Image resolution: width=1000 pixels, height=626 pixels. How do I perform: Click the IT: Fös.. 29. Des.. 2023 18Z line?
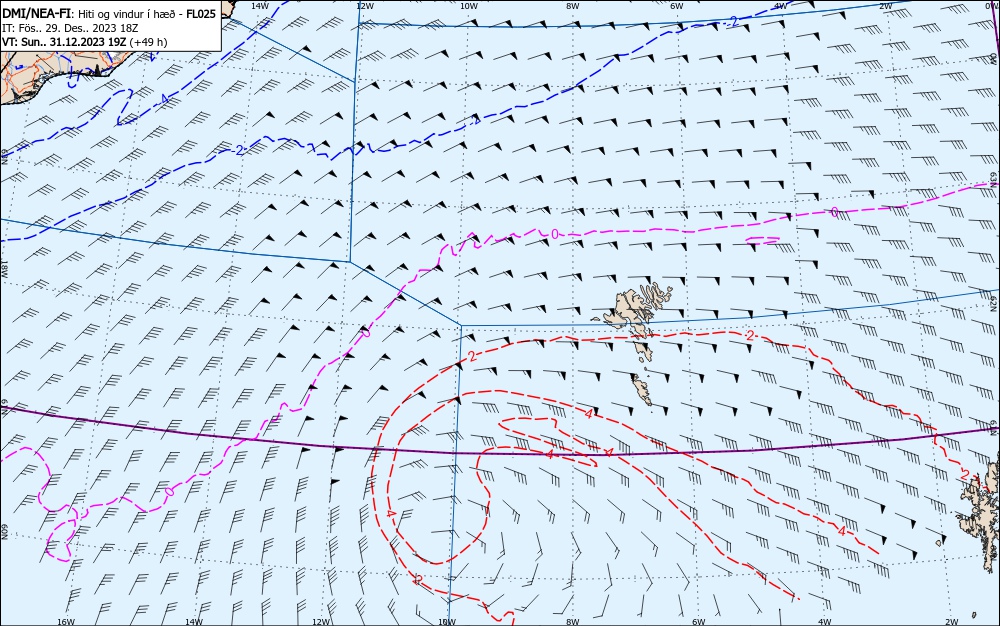[x=70, y=28]
